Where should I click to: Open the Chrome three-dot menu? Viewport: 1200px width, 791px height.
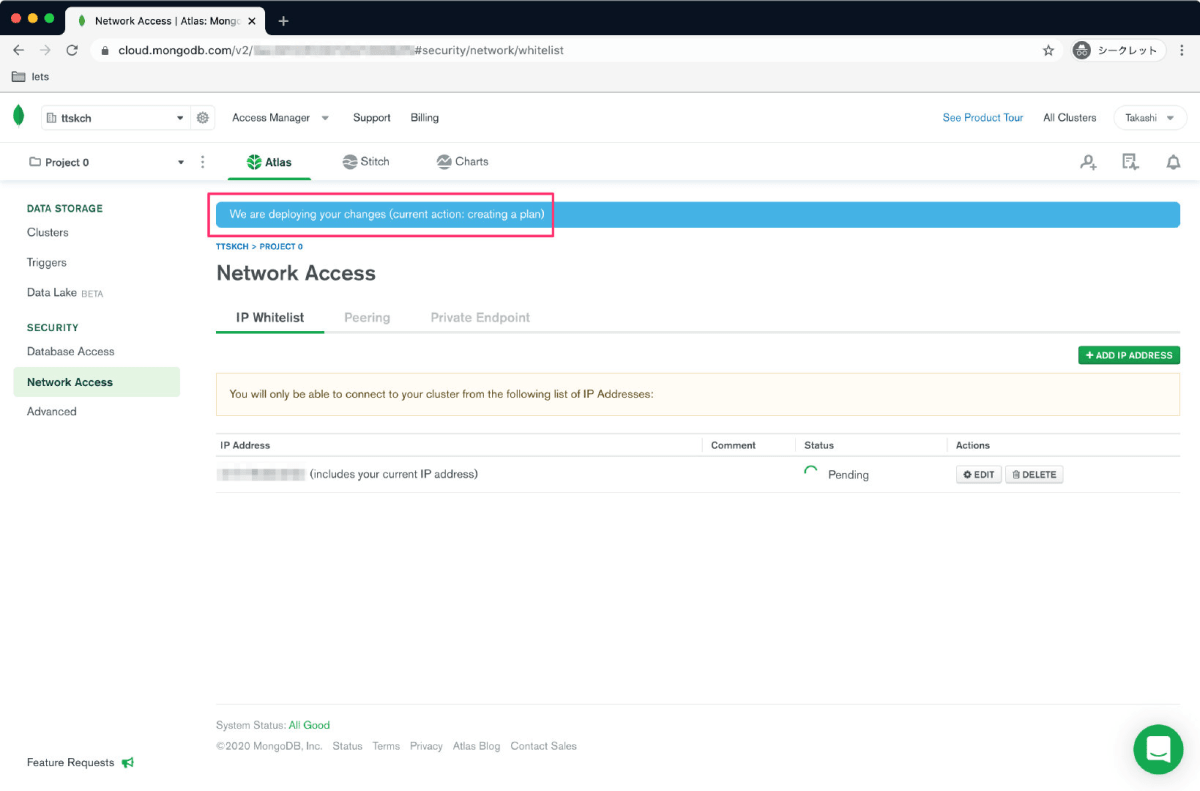coord(1184,50)
